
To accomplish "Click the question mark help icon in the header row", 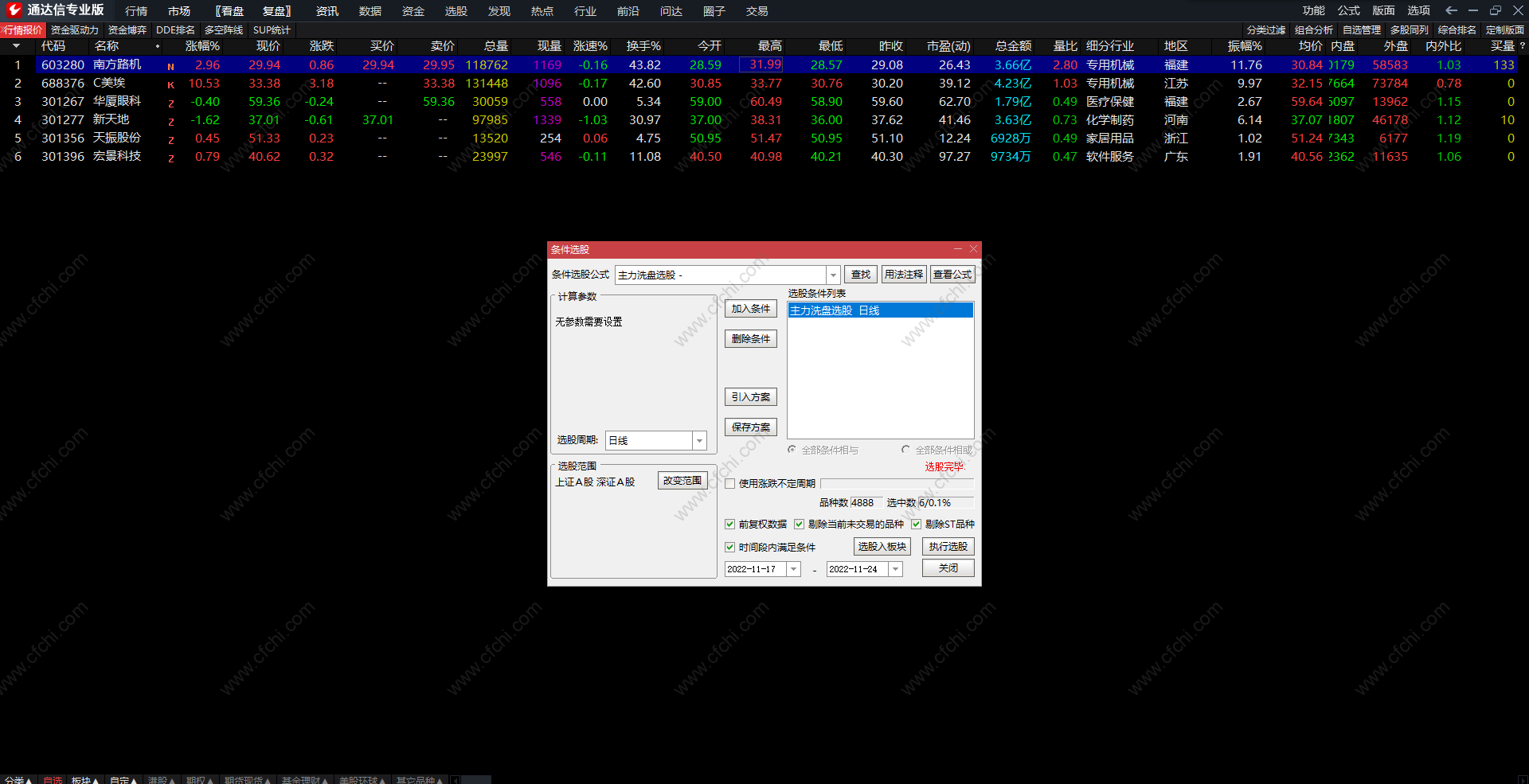I will tap(1522, 45).
